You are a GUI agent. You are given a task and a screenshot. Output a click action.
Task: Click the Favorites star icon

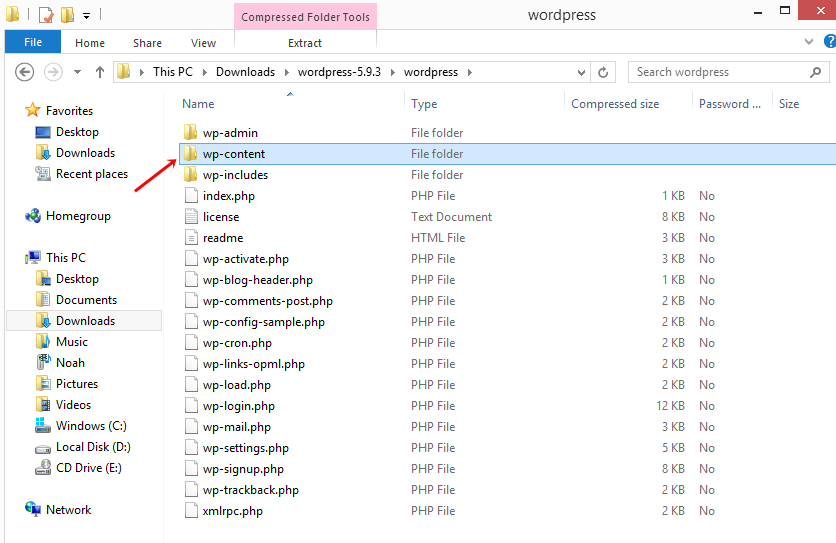click(x=33, y=110)
